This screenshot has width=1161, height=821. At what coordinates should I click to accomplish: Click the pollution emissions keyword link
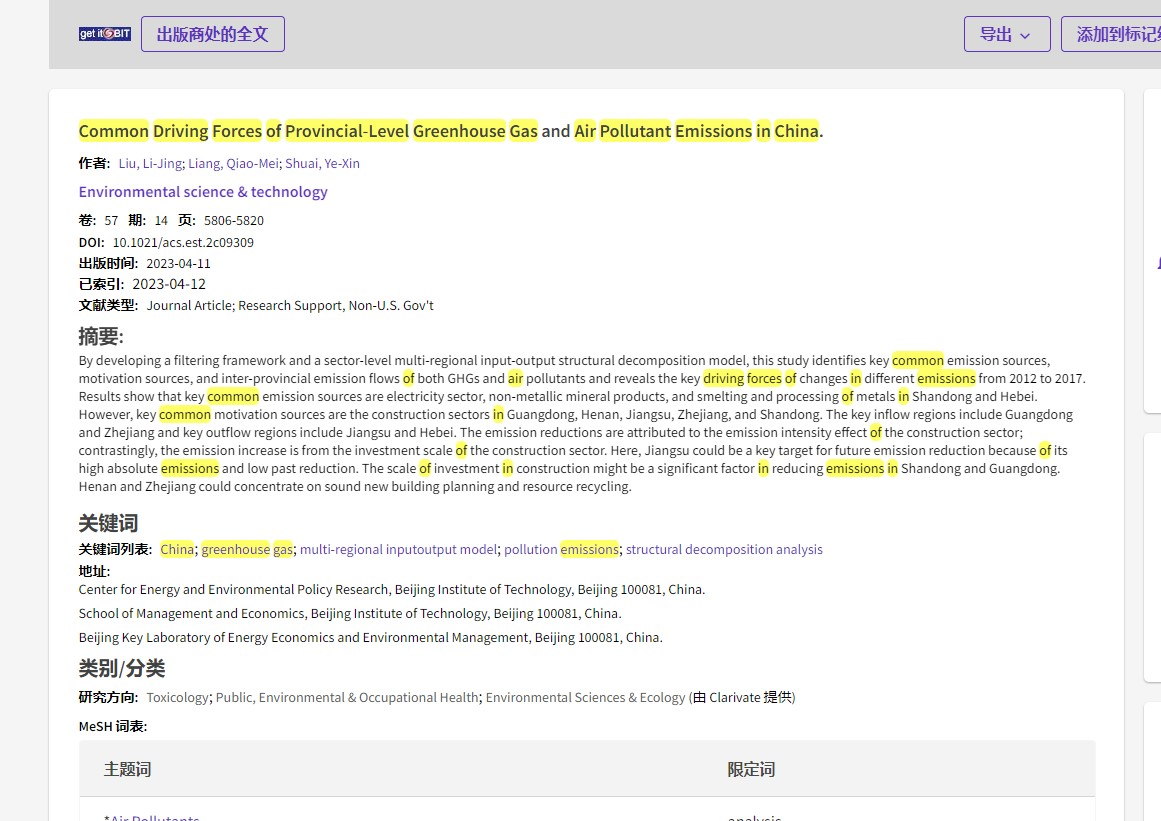tap(561, 549)
